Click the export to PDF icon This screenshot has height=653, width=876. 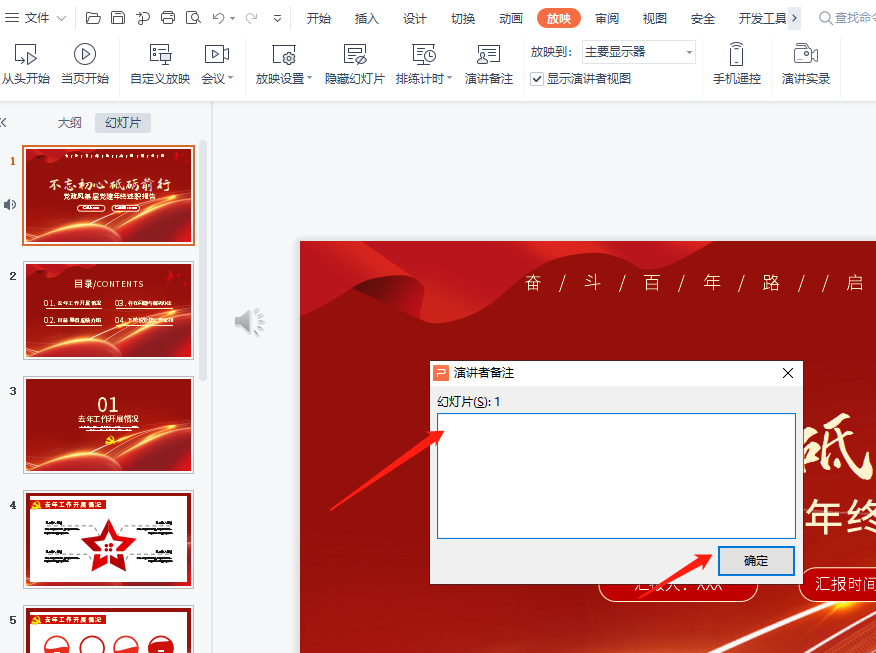[143, 18]
